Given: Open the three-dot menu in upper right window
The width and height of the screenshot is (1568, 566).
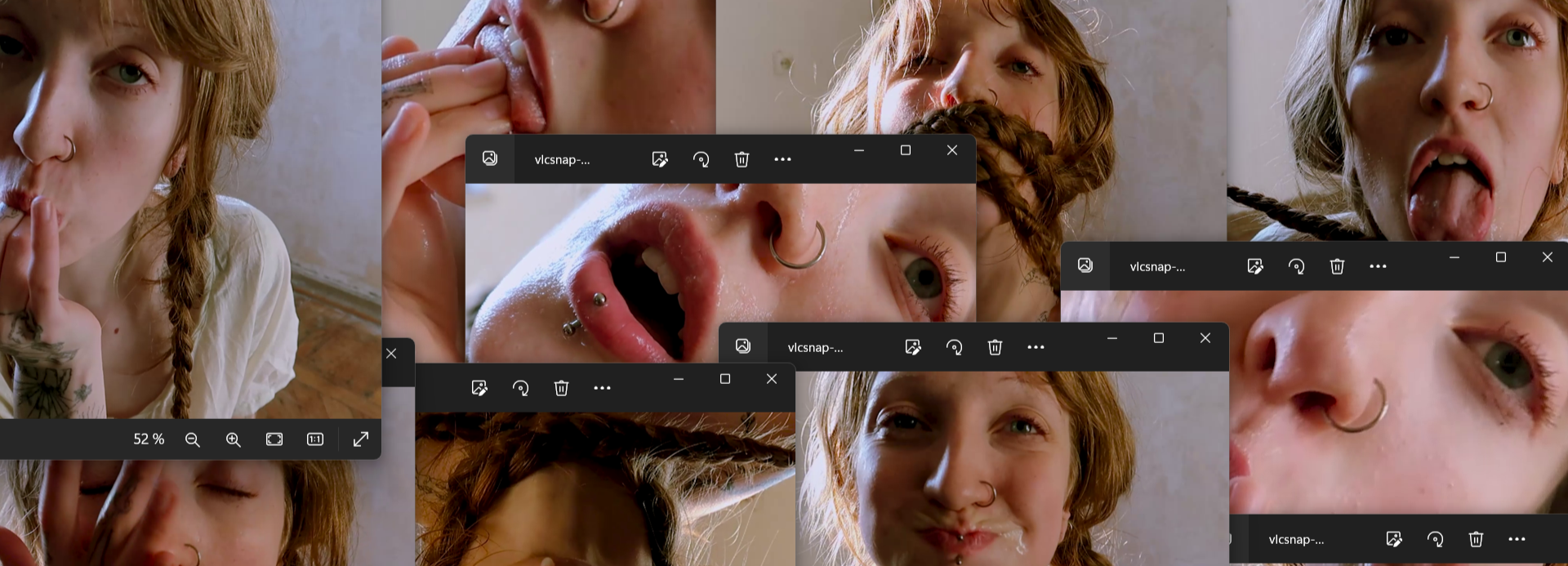Looking at the screenshot, I should [x=1378, y=266].
